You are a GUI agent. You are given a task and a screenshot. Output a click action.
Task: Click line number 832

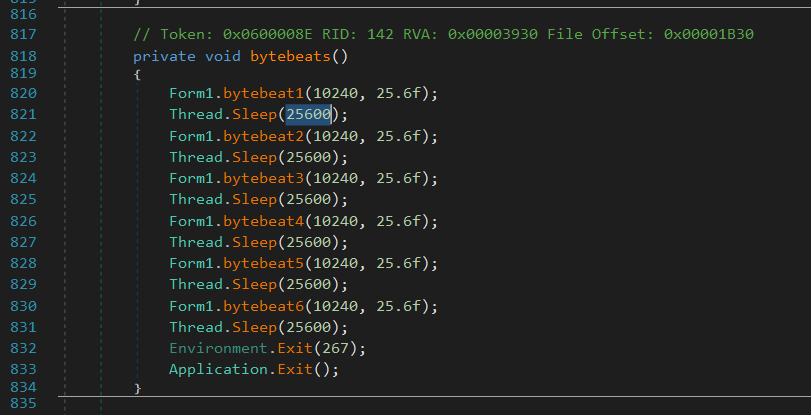click(x=23, y=348)
